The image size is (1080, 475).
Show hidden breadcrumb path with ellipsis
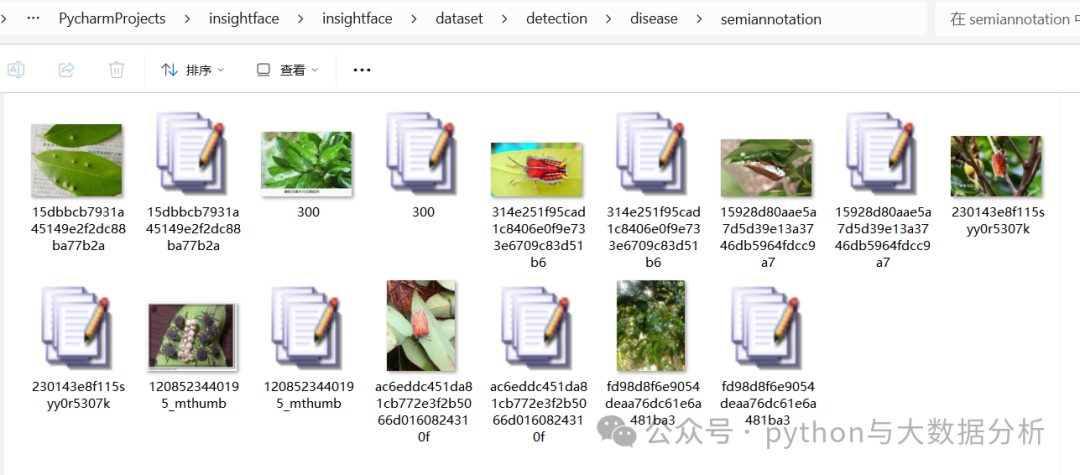coord(32,19)
